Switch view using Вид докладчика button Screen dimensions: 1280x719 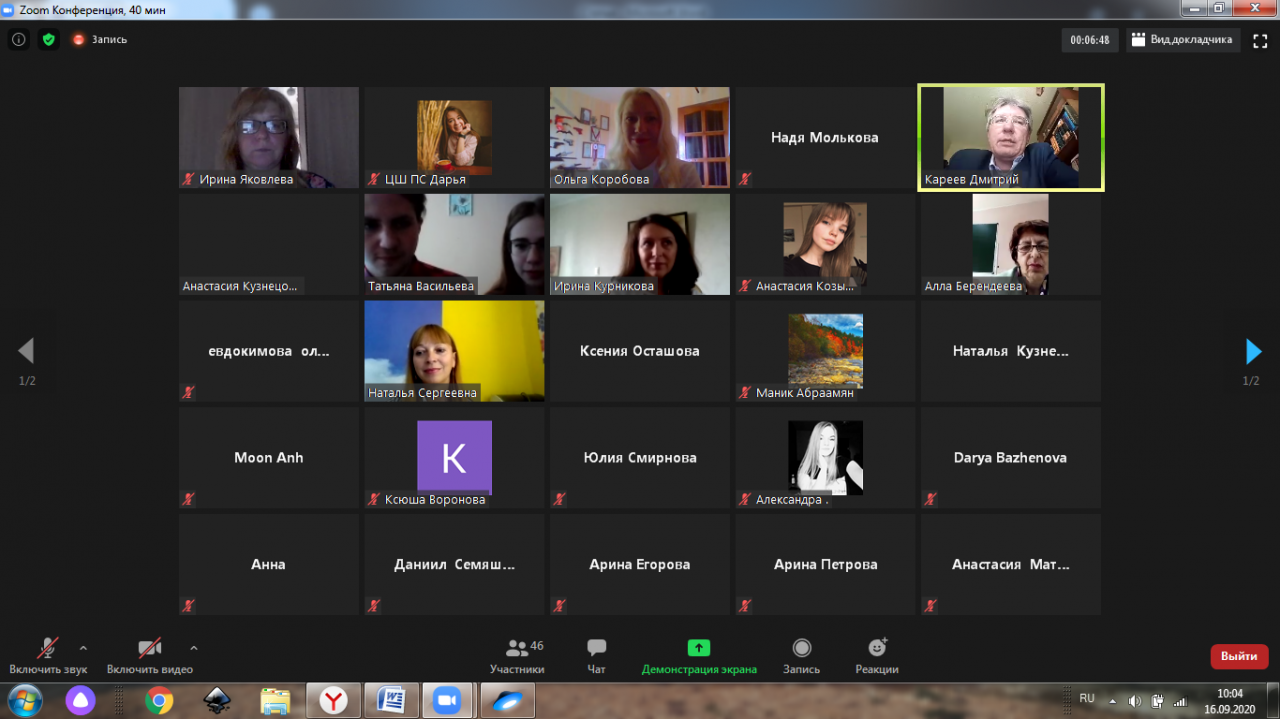[1184, 40]
